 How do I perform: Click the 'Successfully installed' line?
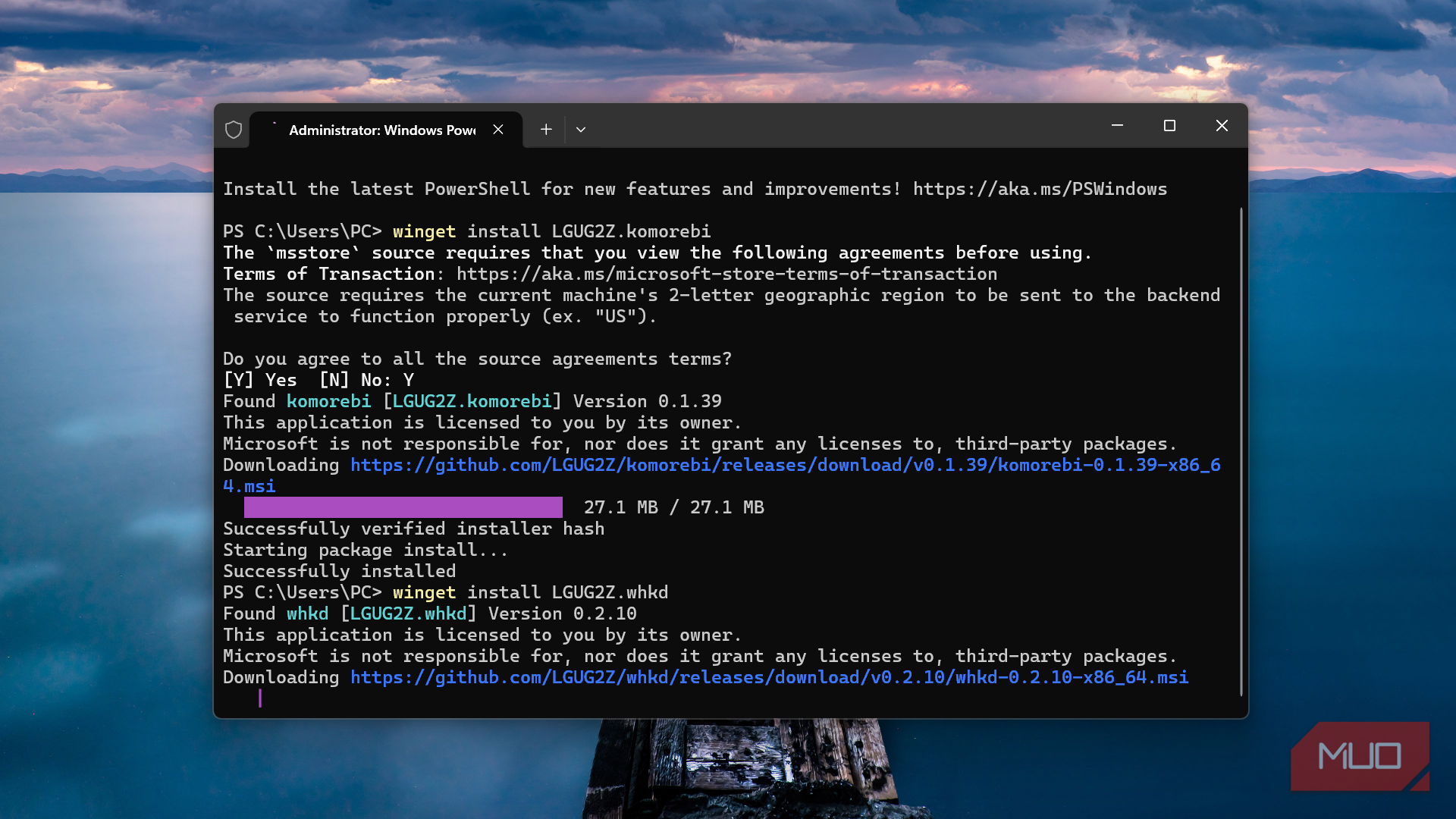tap(340, 571)
